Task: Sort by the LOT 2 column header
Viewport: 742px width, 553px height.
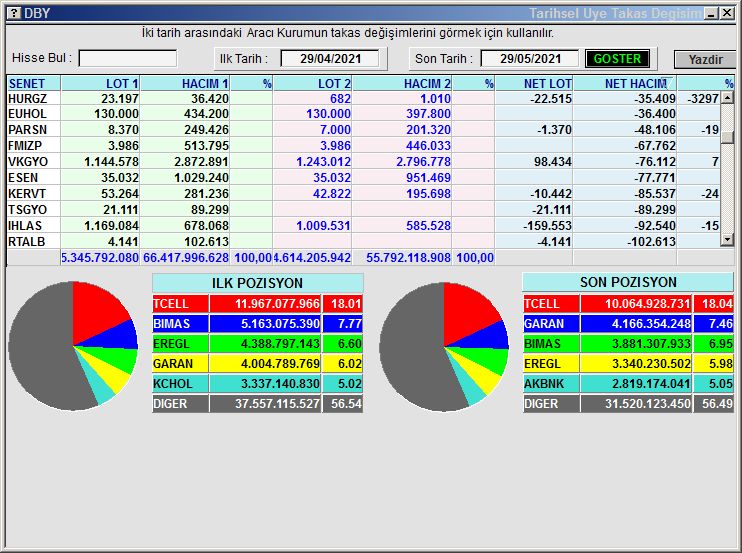Action: [x=312, y=83]
